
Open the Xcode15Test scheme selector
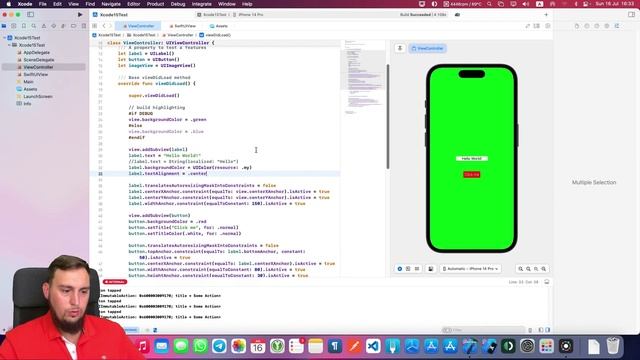tap(212, 15)
